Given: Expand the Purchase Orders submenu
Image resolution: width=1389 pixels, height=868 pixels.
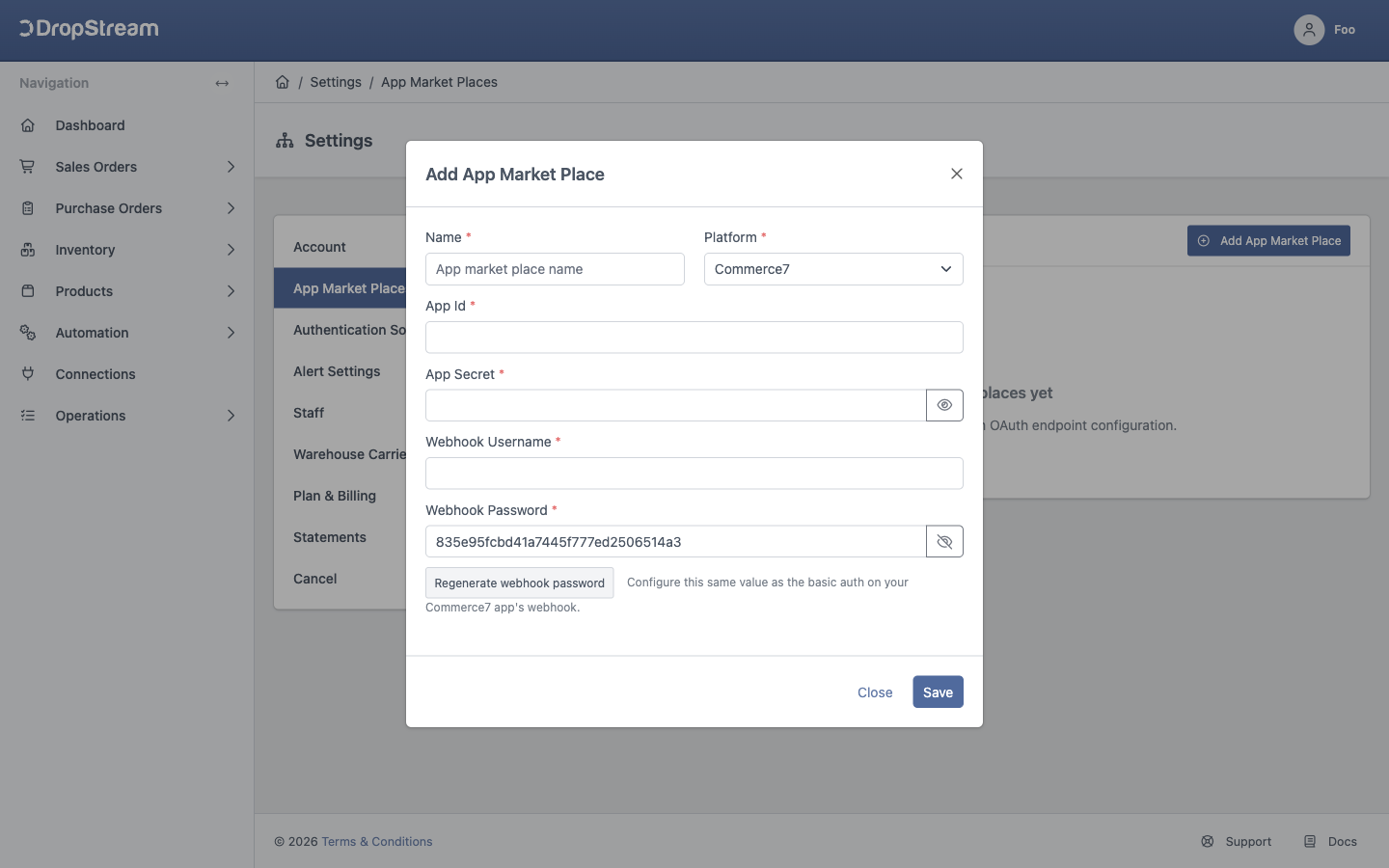Looking at the screenshot, I should [231, 208].
